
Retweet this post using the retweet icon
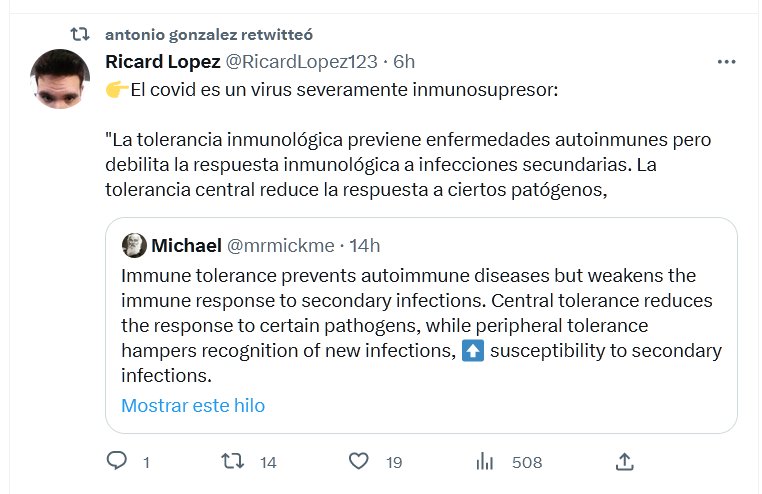click(232, 462)
